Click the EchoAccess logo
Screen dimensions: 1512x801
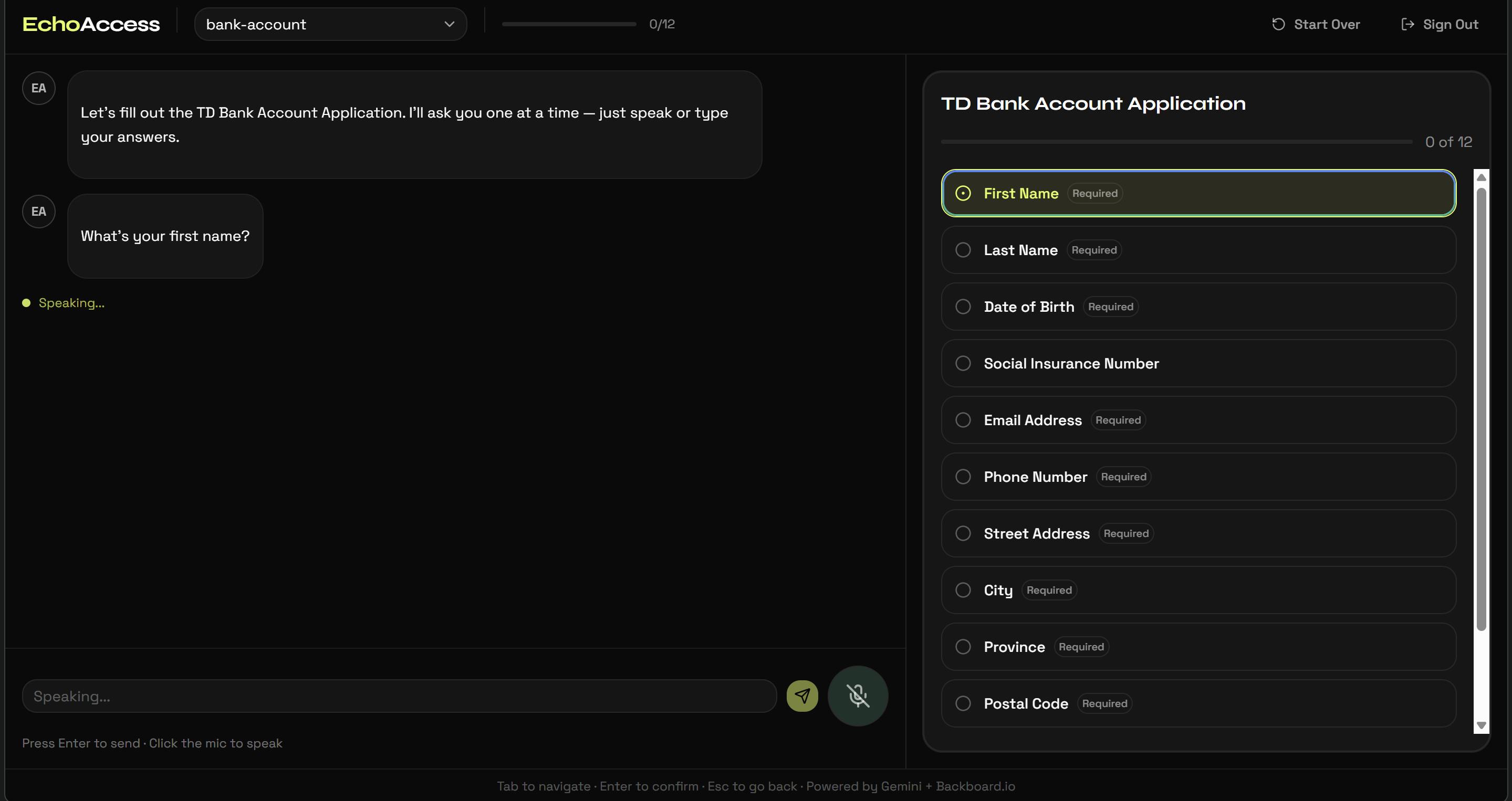click(91, 24)
